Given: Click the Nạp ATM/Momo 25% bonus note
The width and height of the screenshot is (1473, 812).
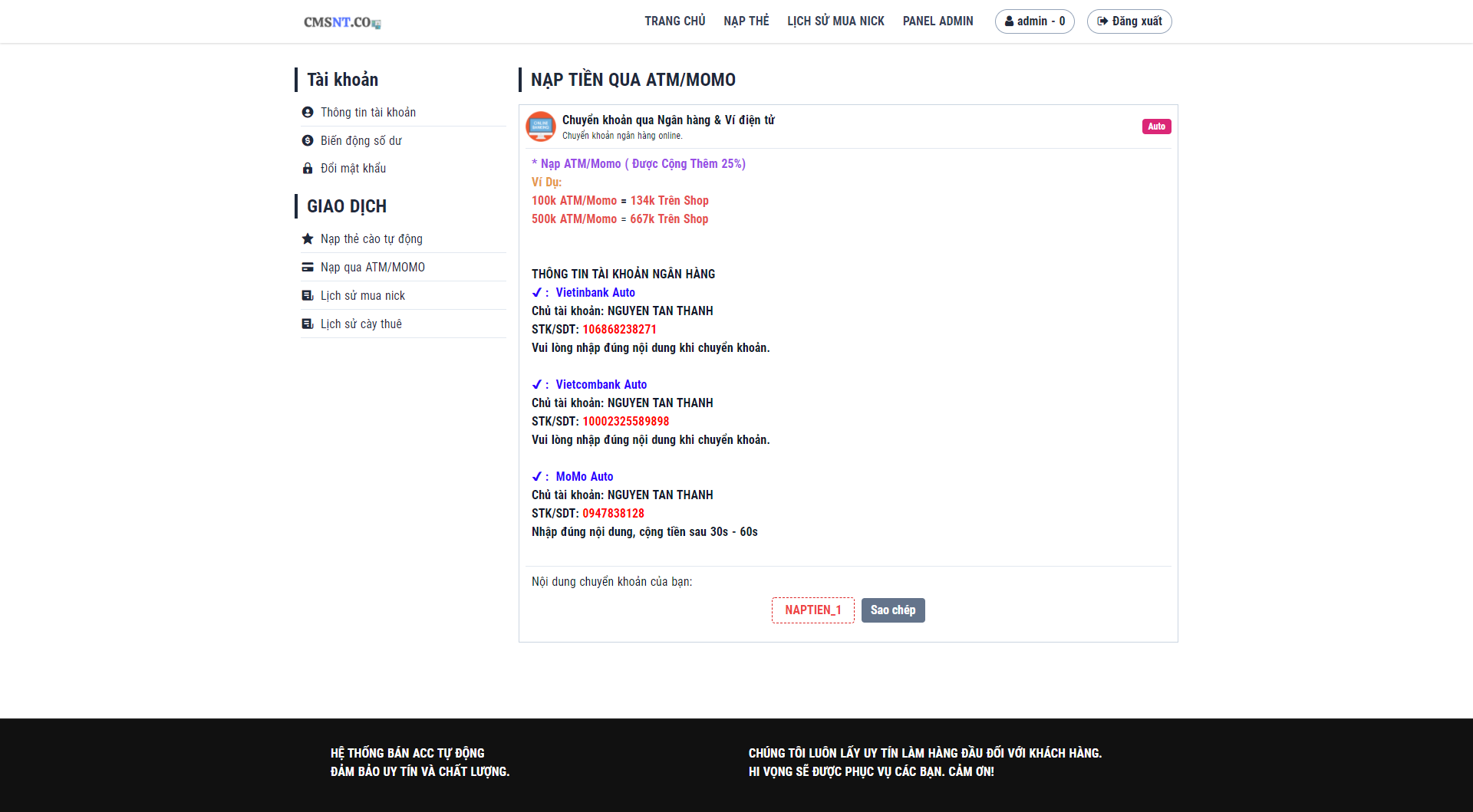Looking at the screenshot, I should pos(638,164).
